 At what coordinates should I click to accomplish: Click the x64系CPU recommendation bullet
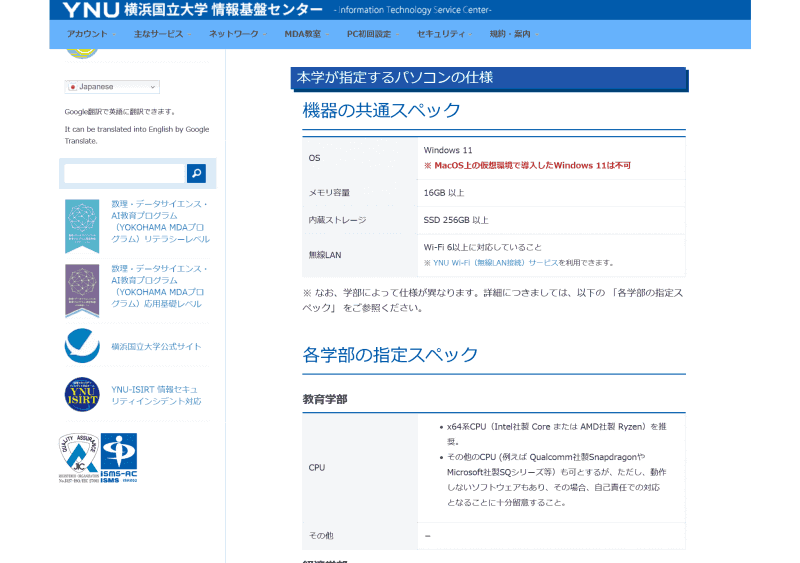tap(557, 434)
